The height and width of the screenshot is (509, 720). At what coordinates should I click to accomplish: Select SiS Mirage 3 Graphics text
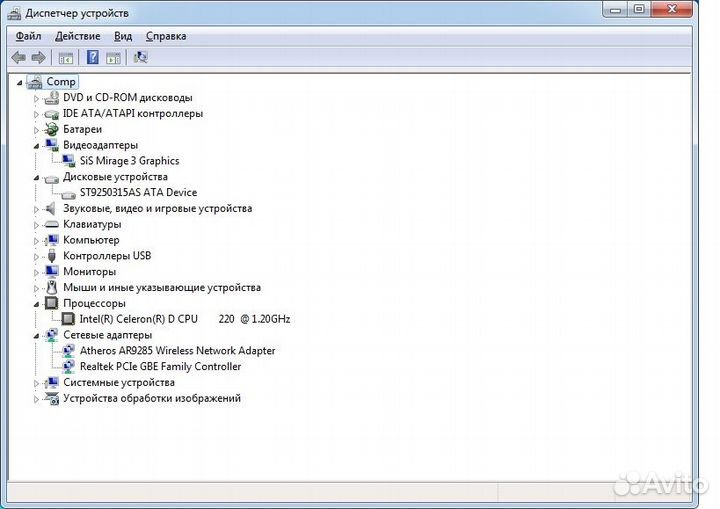click(129, 161)
